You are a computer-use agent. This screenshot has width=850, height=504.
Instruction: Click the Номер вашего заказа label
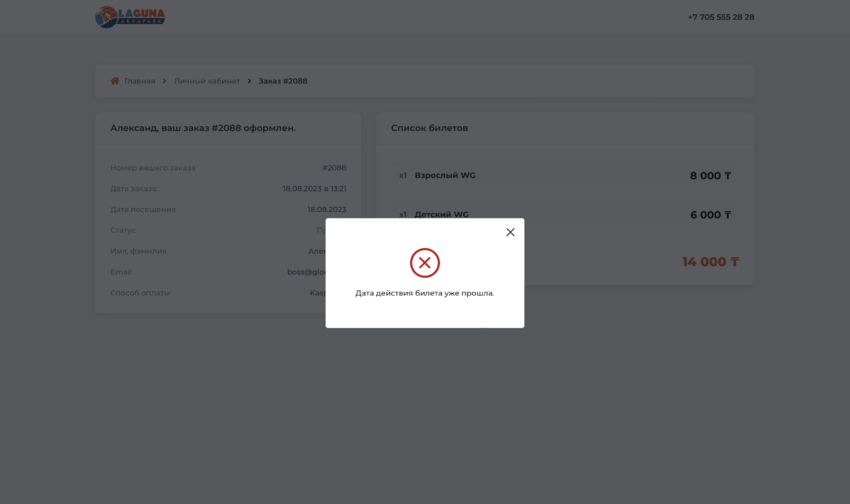click(153, 168)
